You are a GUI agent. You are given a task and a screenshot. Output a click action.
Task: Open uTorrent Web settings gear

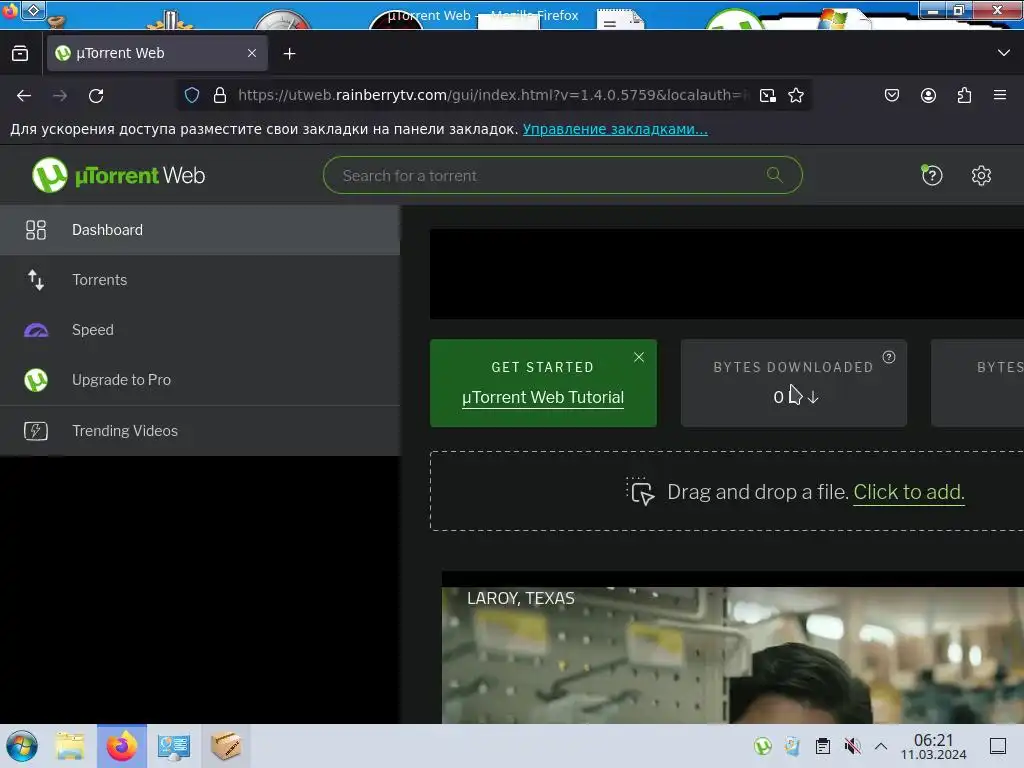981,175
